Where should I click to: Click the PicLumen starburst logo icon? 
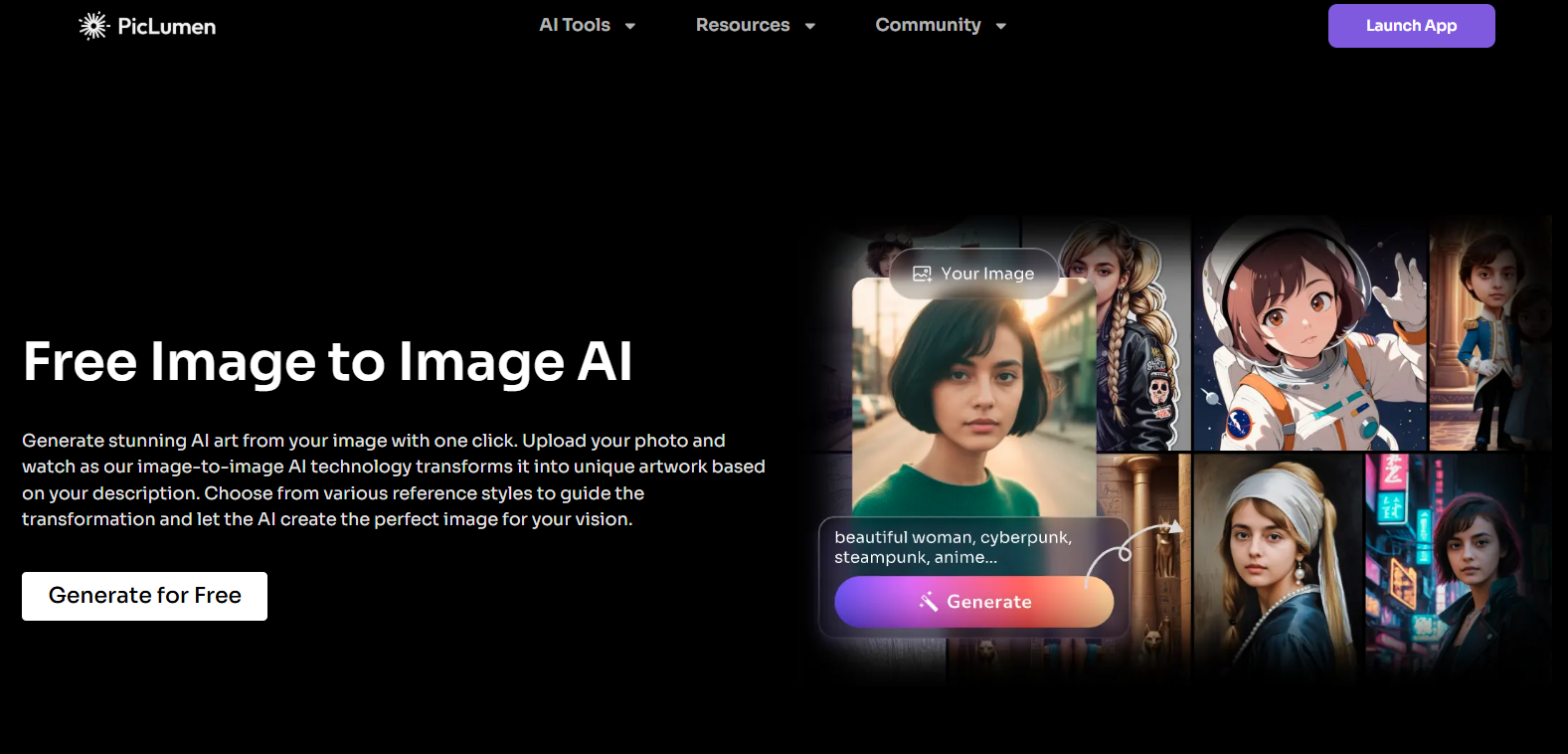pos(93,26)
